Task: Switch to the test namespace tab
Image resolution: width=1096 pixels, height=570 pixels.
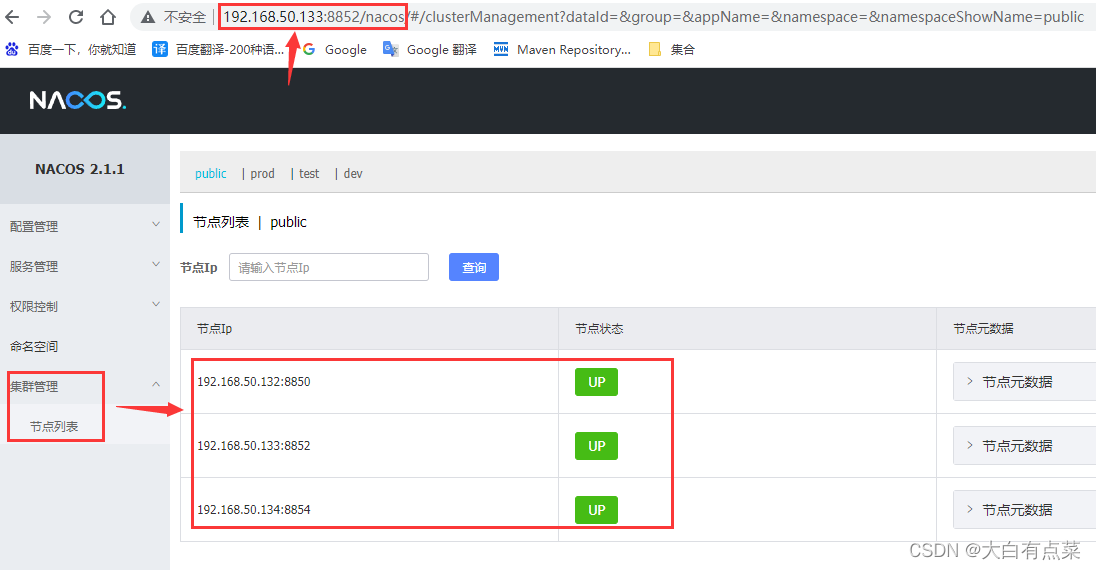Action: click(309, 173)
